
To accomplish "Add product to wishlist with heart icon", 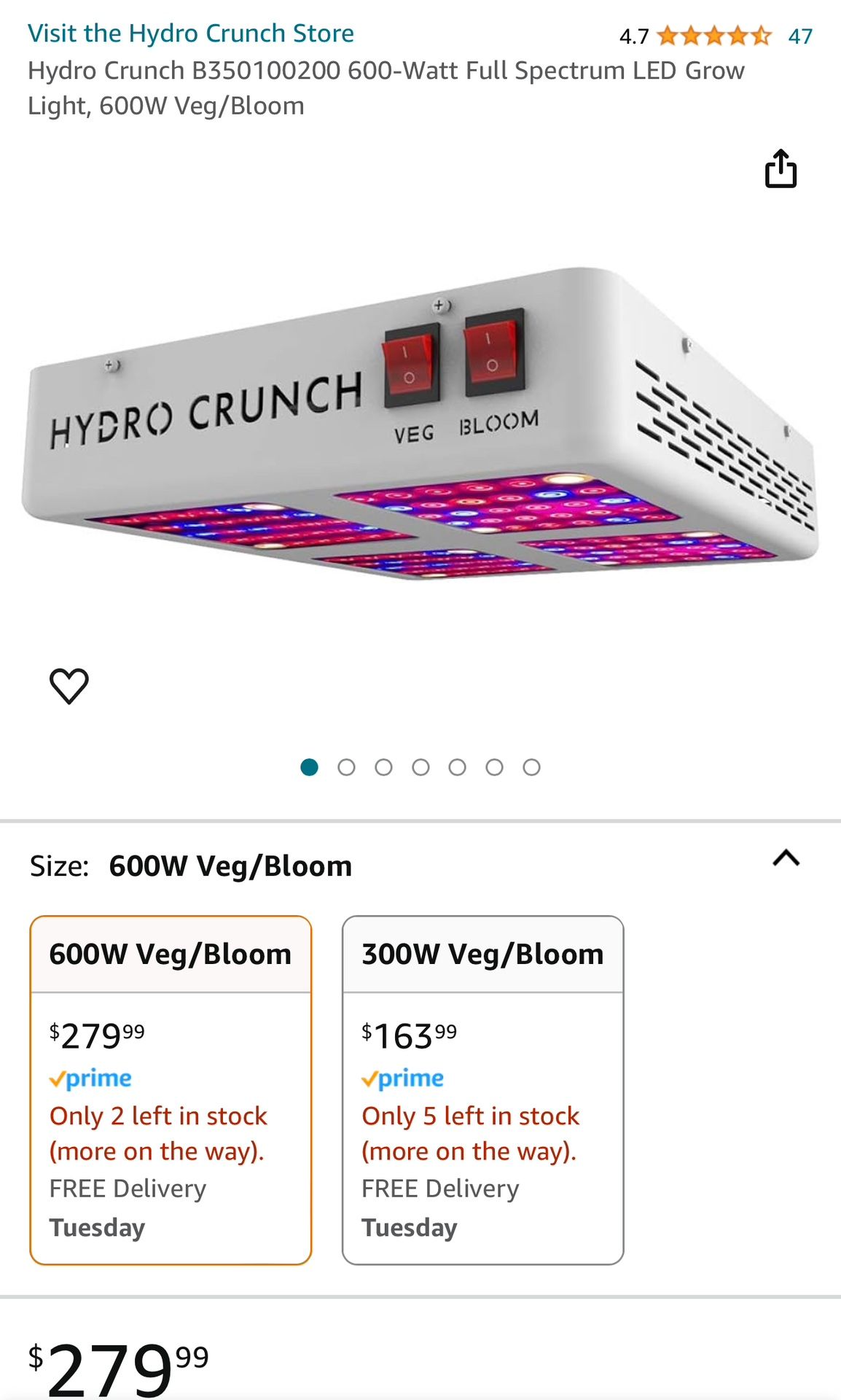I will click(69, 685).
